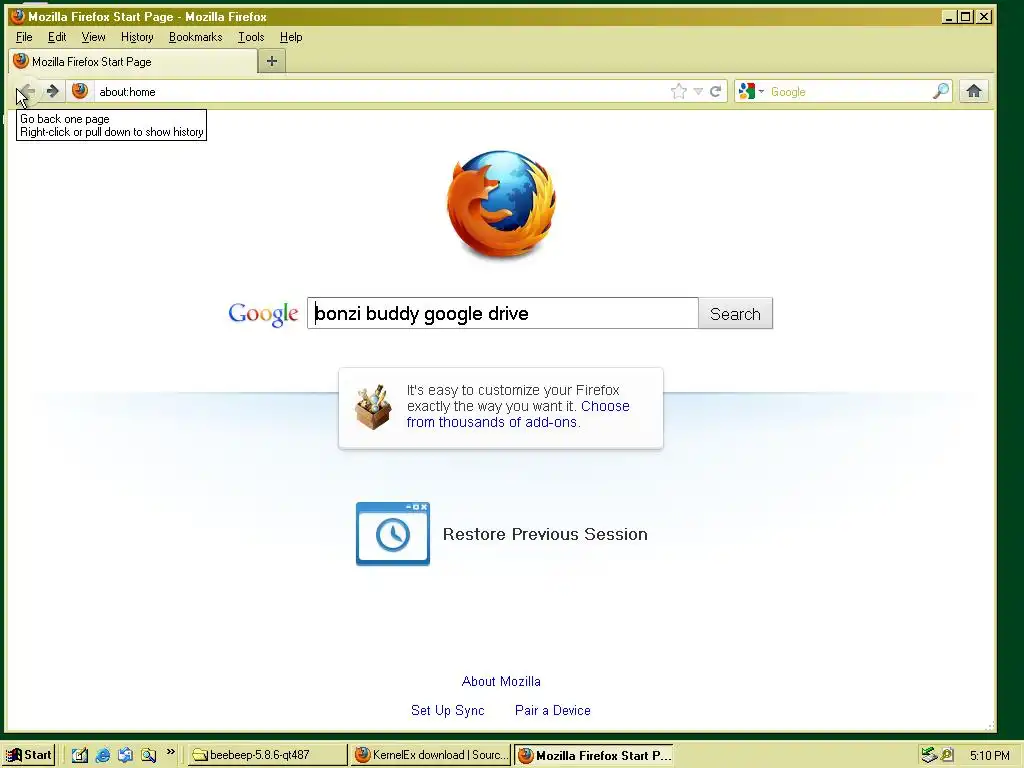
Task: Open the Pair a Device link
Action: 552,711
